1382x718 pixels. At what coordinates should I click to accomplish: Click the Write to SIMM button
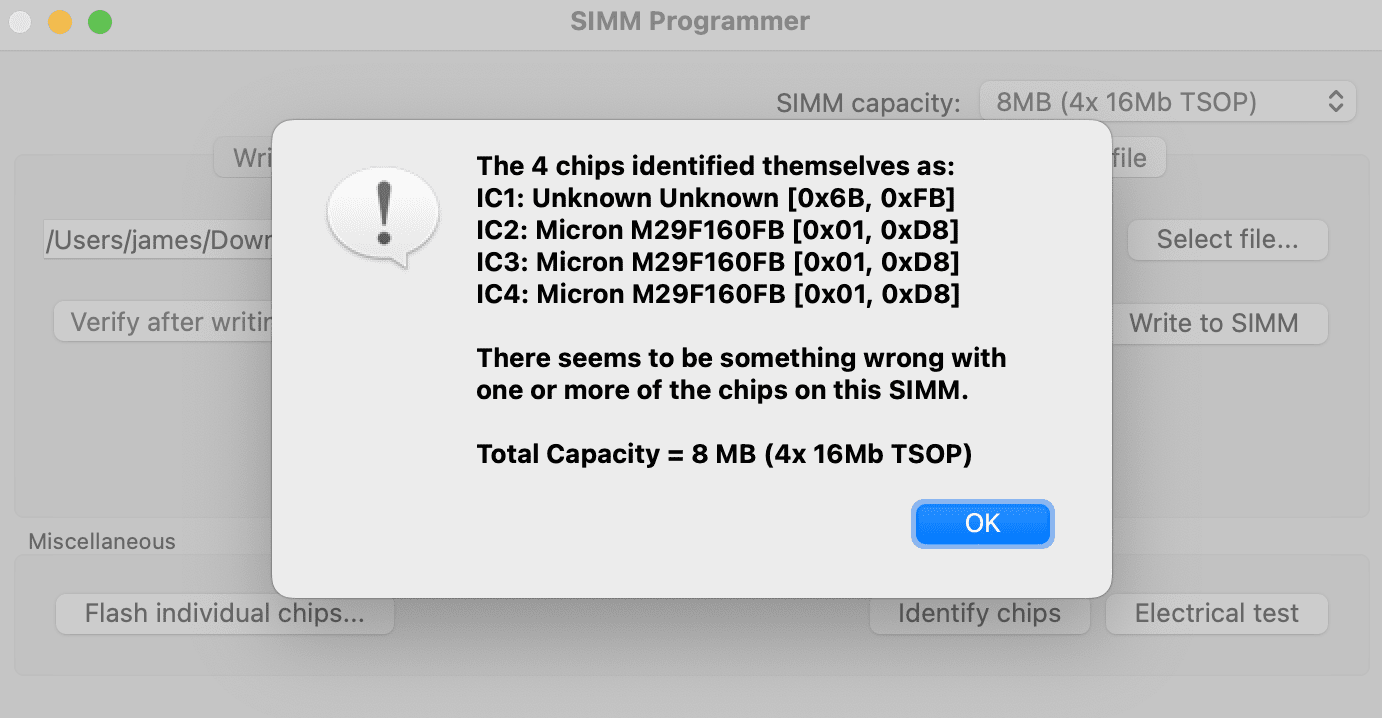[x=1213, y=324]
